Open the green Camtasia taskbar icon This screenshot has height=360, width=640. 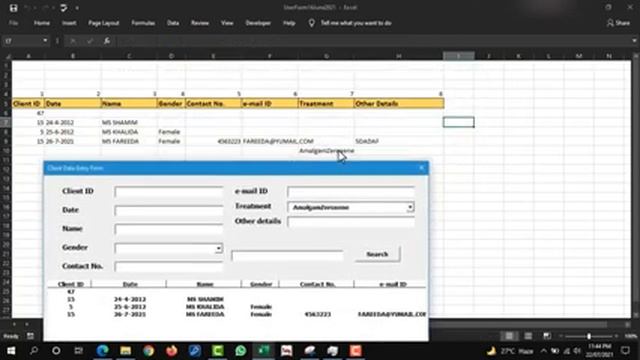218,351
